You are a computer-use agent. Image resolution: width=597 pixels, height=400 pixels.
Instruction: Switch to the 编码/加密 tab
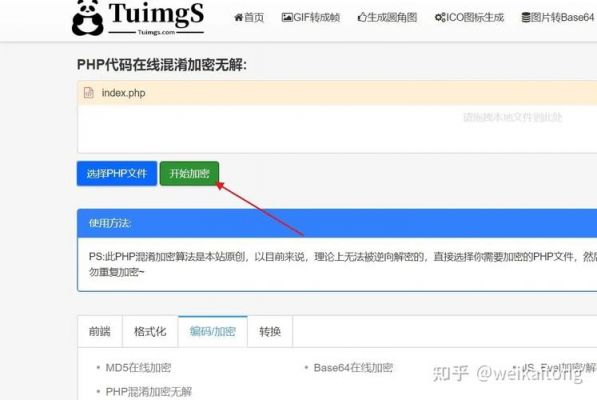tap(212, 331)
